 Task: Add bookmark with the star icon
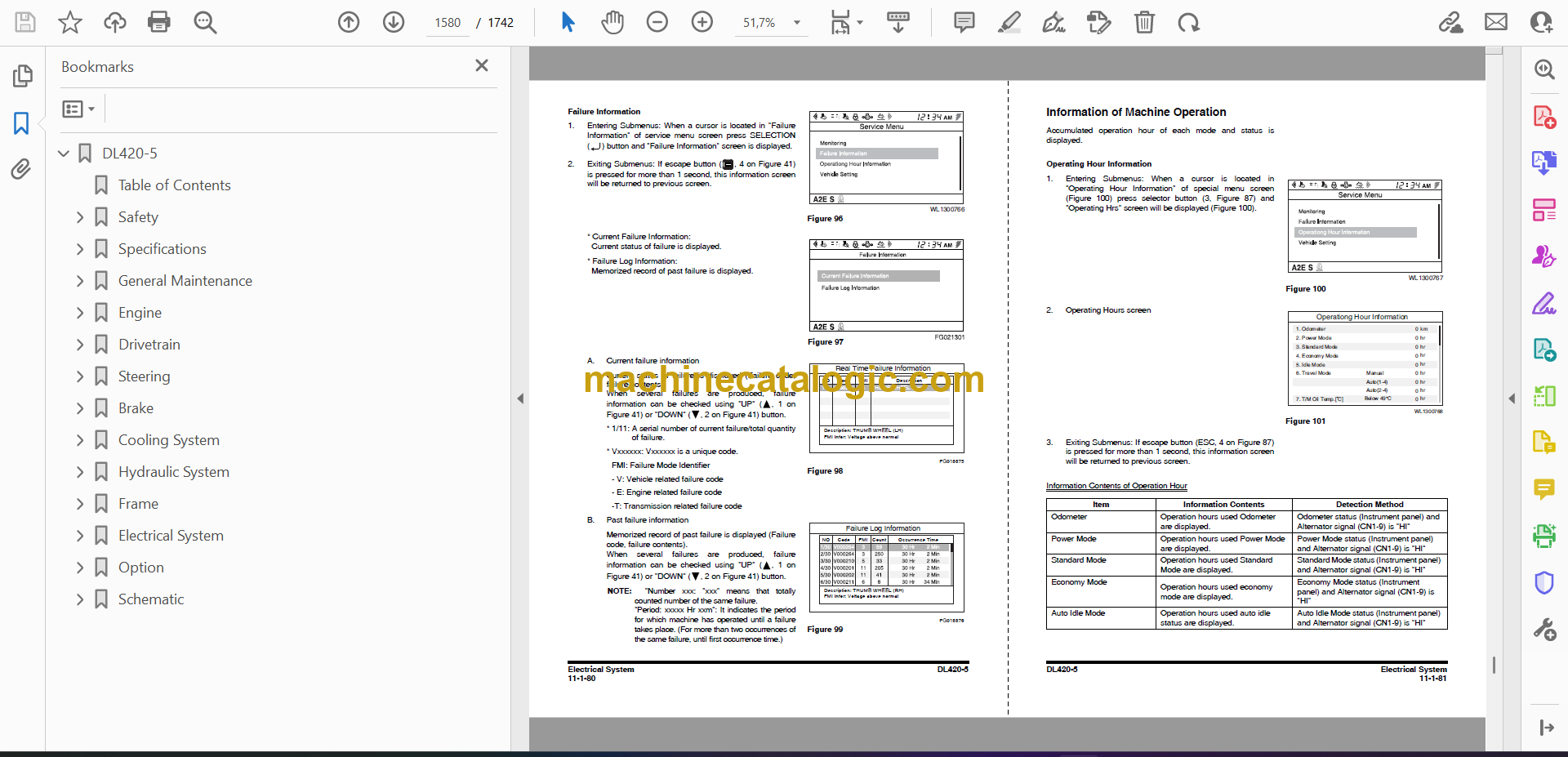(70, 22)
